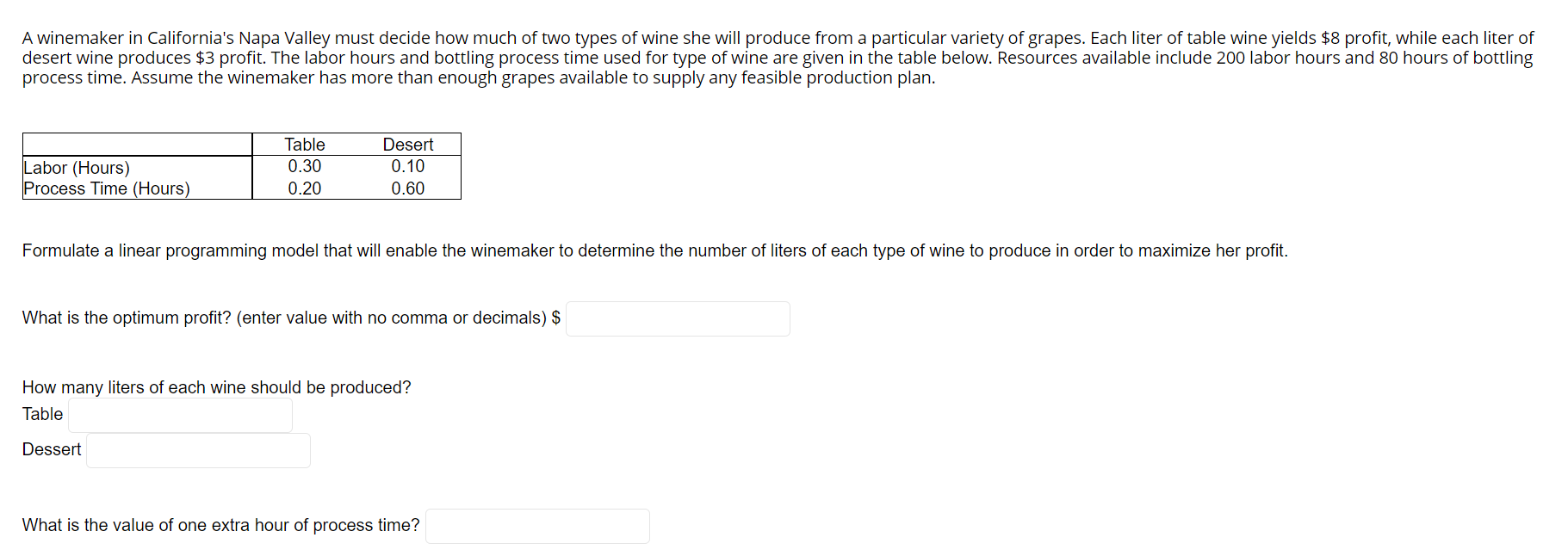Select the Desert column header cell
Screen dimensions: 1568x556
click(408, 144)
